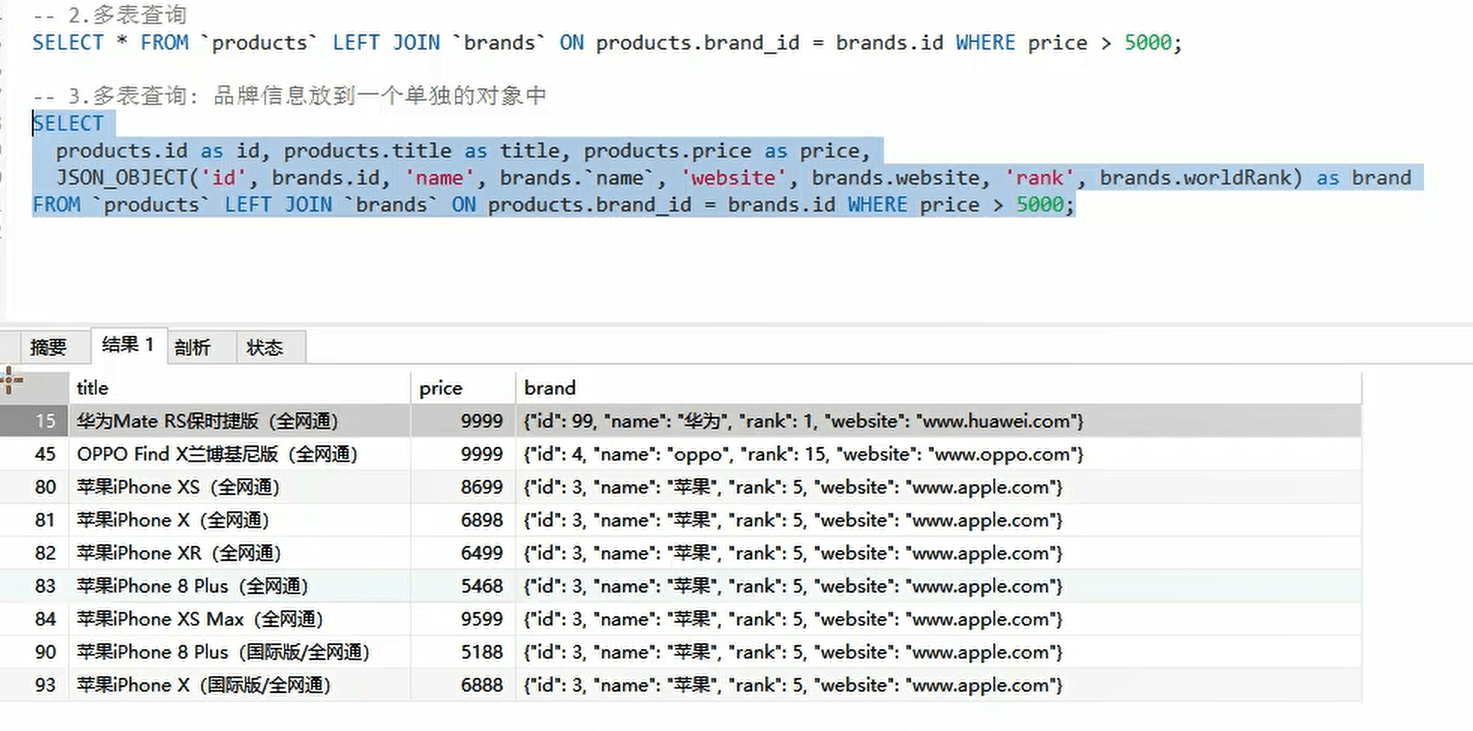Click the brand column header

tap(550, 388)
